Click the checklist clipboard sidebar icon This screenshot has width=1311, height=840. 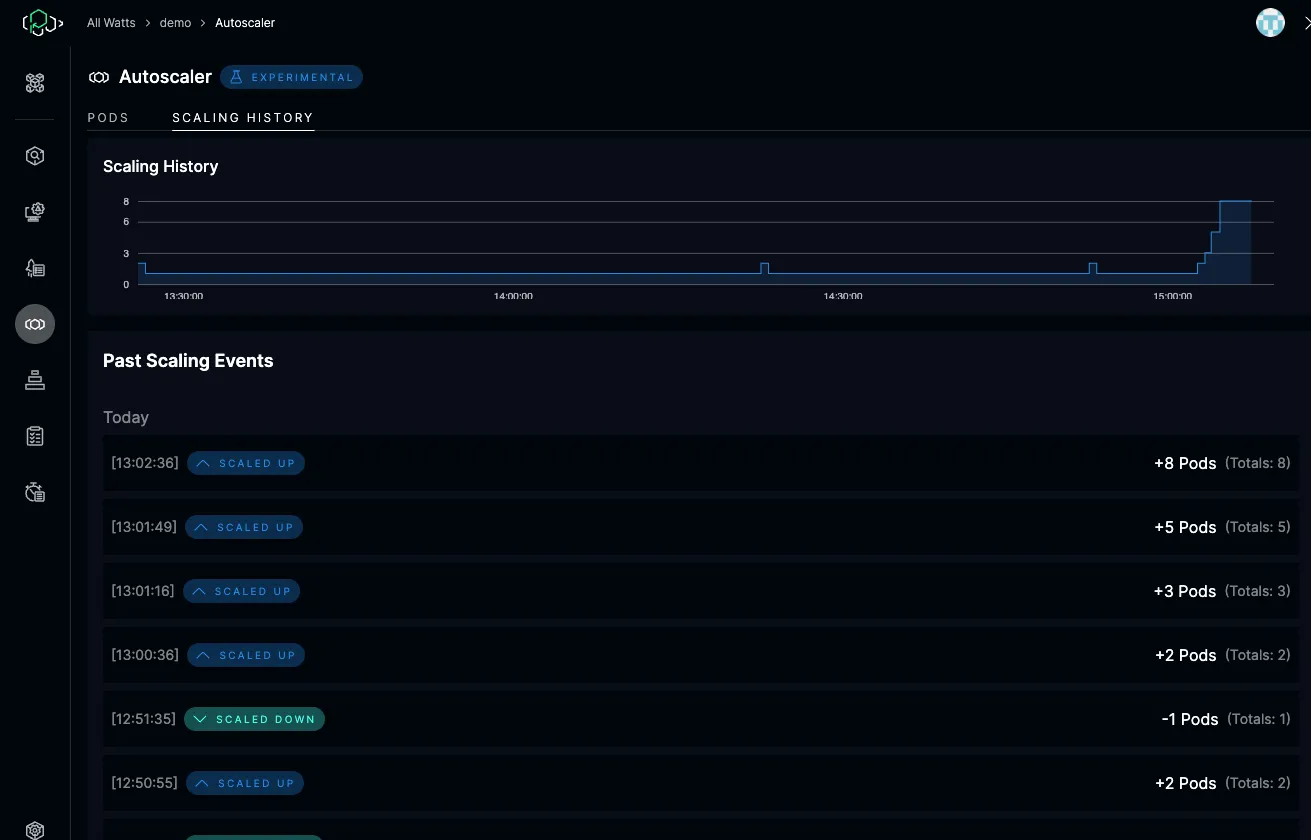point(35,436)
